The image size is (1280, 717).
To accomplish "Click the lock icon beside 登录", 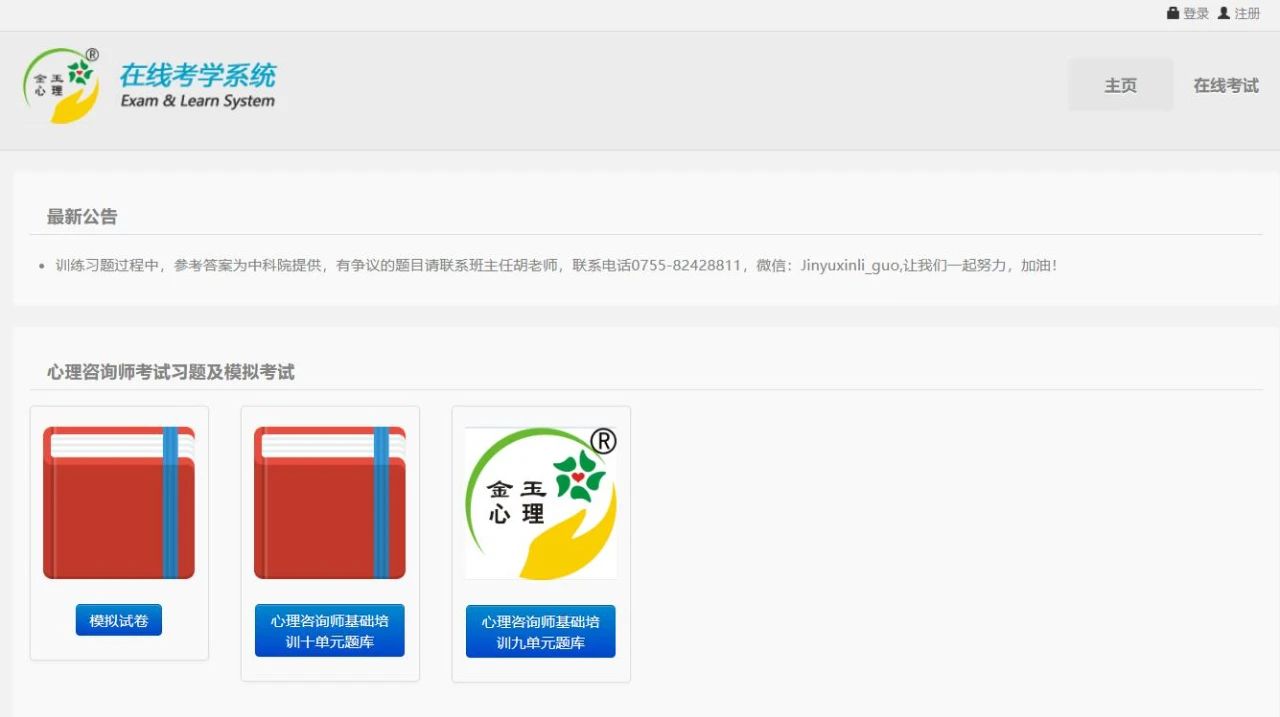I will pos(1173,13).
